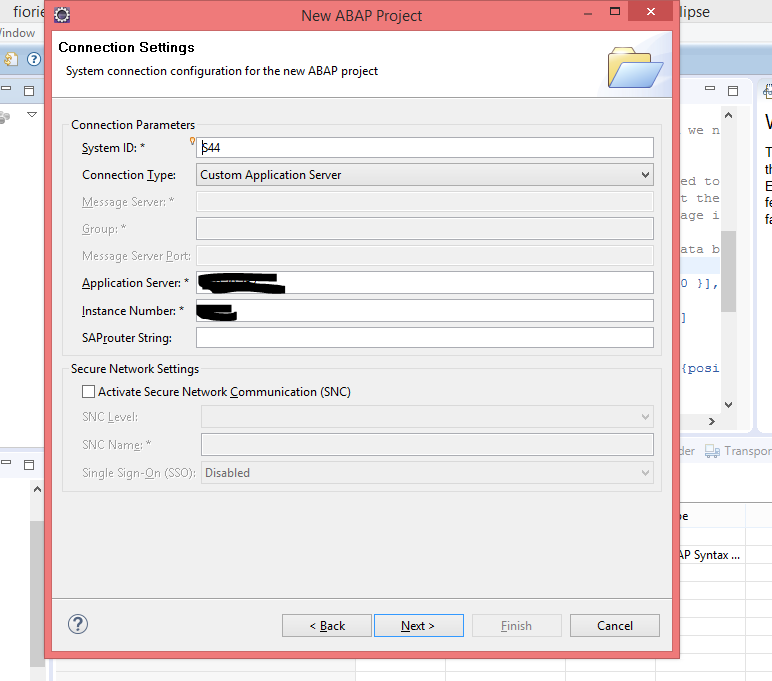The image size is (772, 681).
Task: Click the System ID input field
Action: [x=425, y=148]
